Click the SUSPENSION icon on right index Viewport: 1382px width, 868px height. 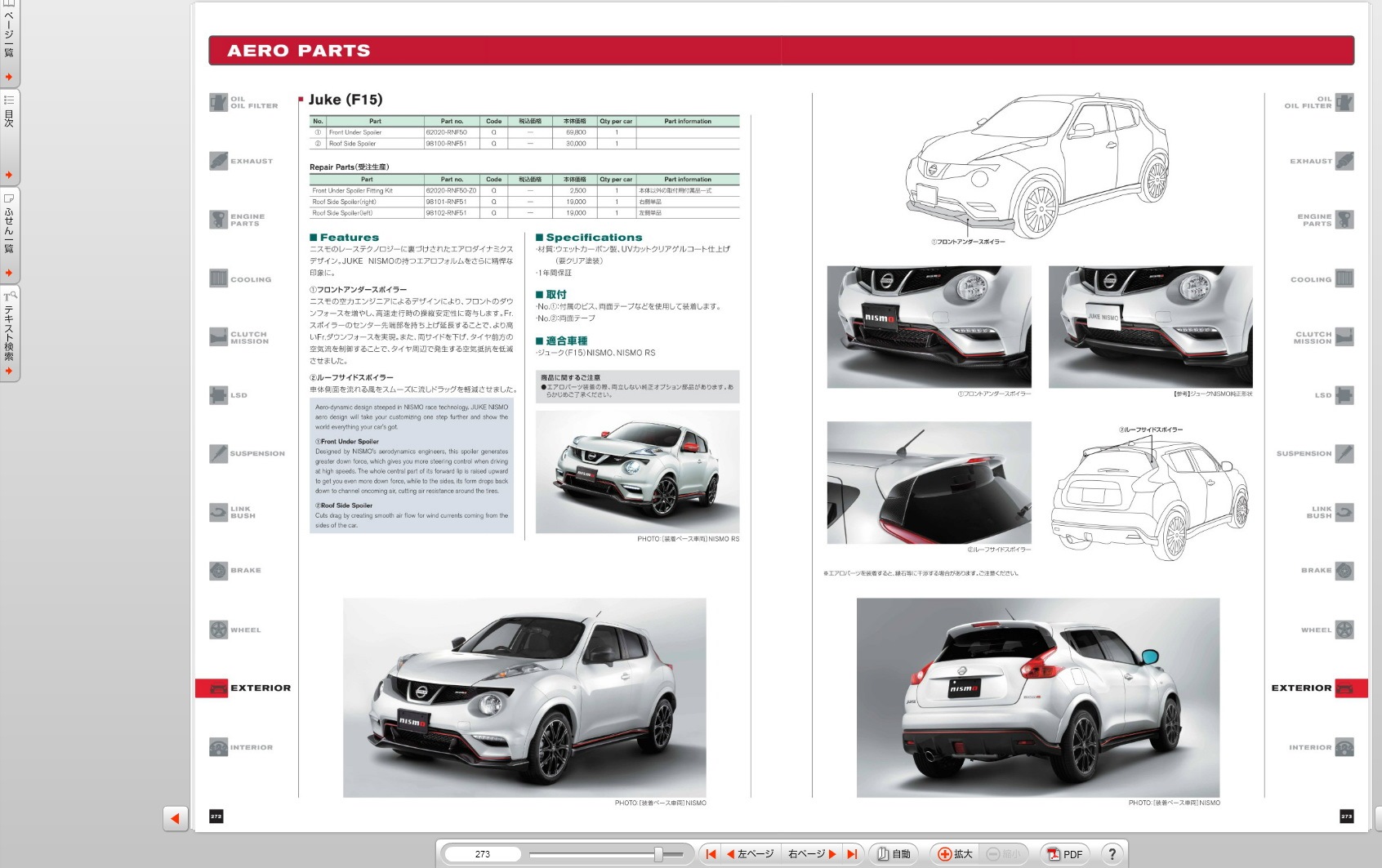(1344, 453)
